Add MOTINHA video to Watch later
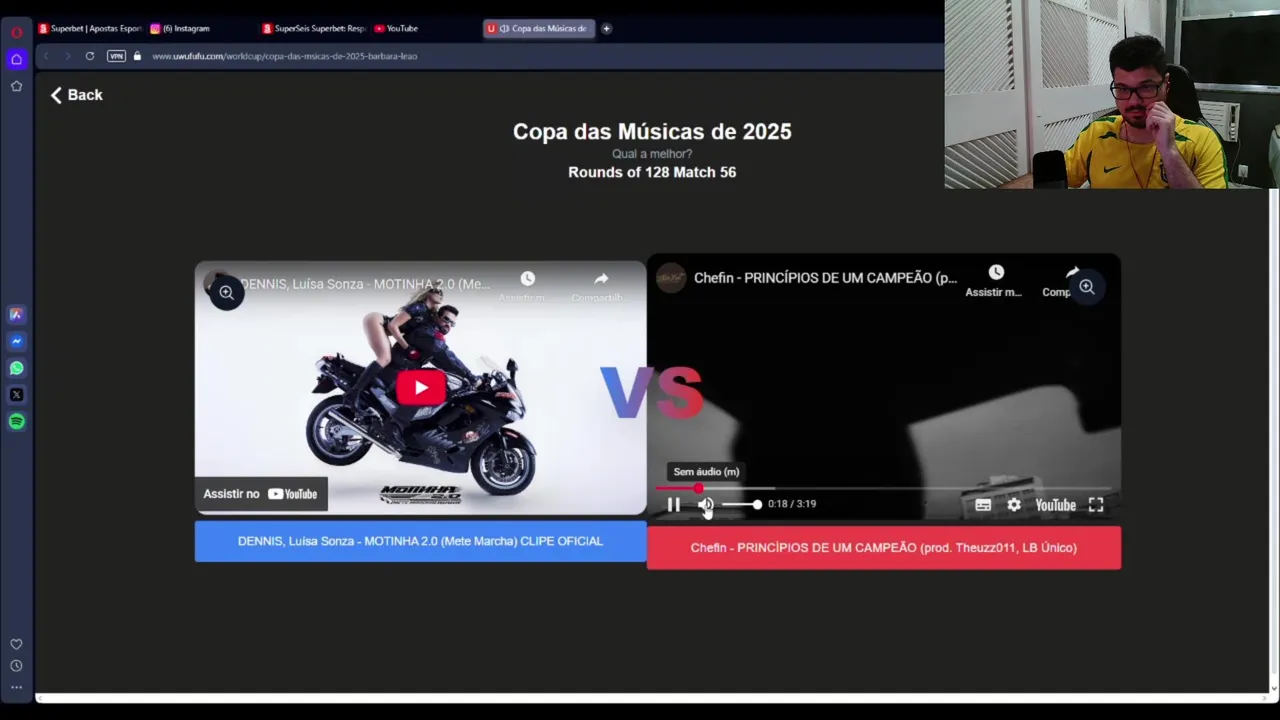Viewport: 1280px width, 720px height. point(527,285)
